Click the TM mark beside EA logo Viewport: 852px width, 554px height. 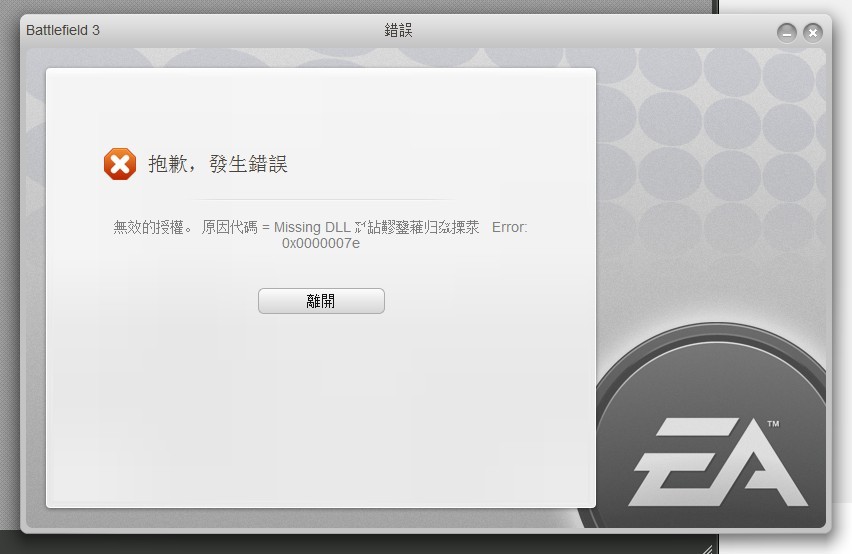tap(773, 424)
